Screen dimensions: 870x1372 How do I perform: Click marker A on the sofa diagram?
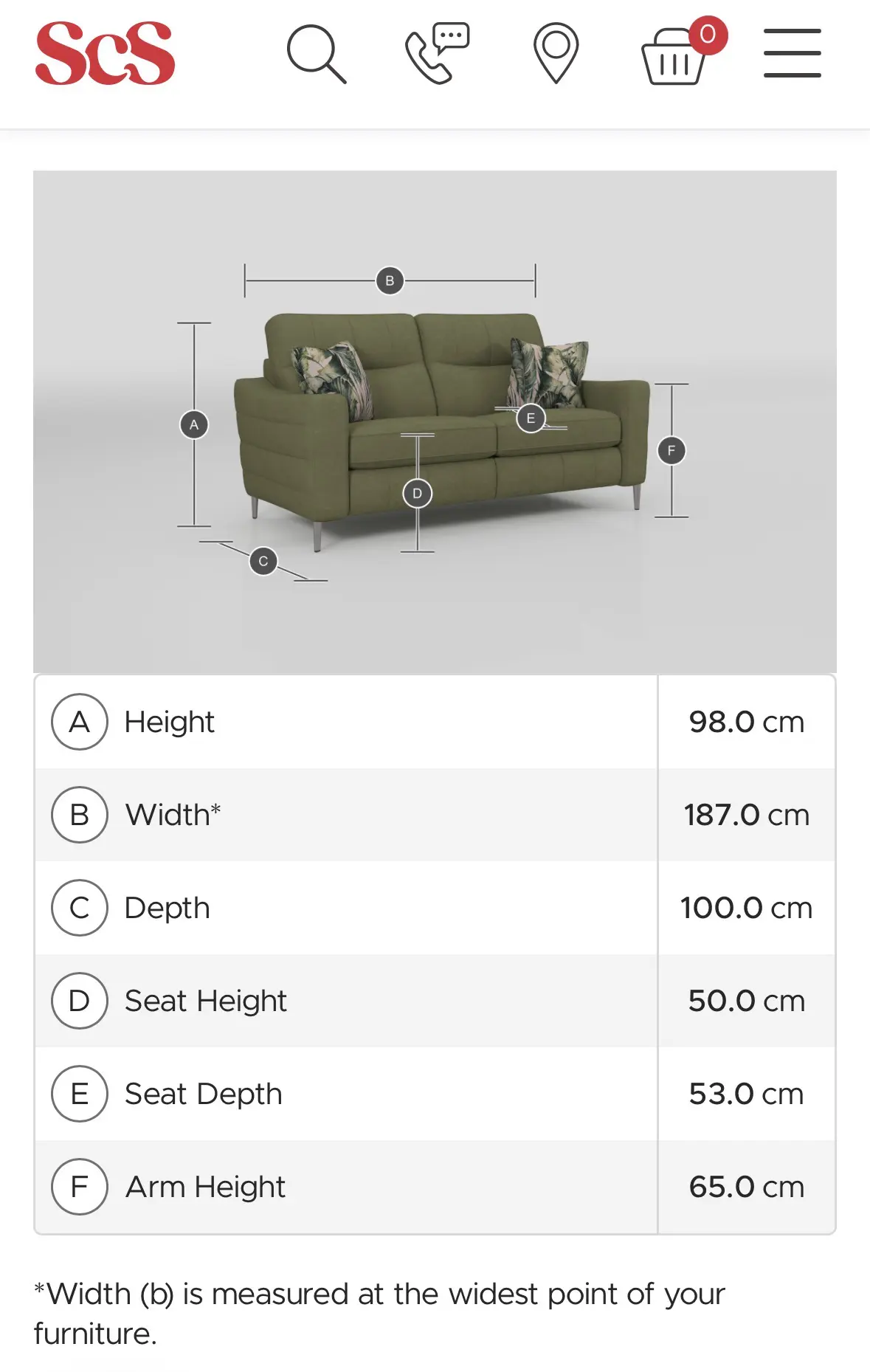point(194,424)
